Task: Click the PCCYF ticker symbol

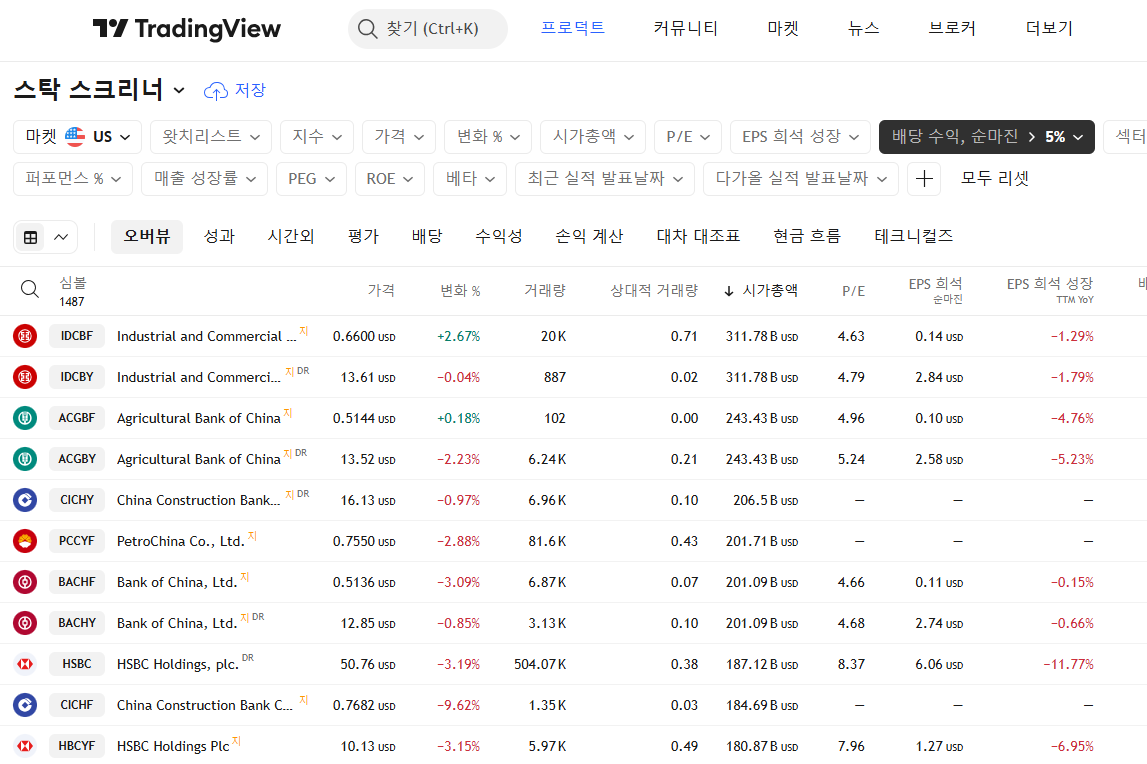Action: point(77,541)
